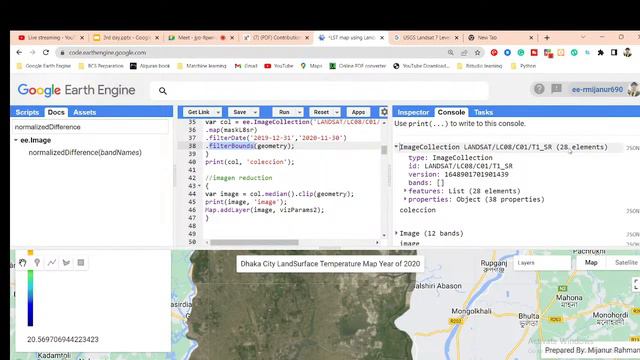Switch map to Map view

tap(591, 262)
